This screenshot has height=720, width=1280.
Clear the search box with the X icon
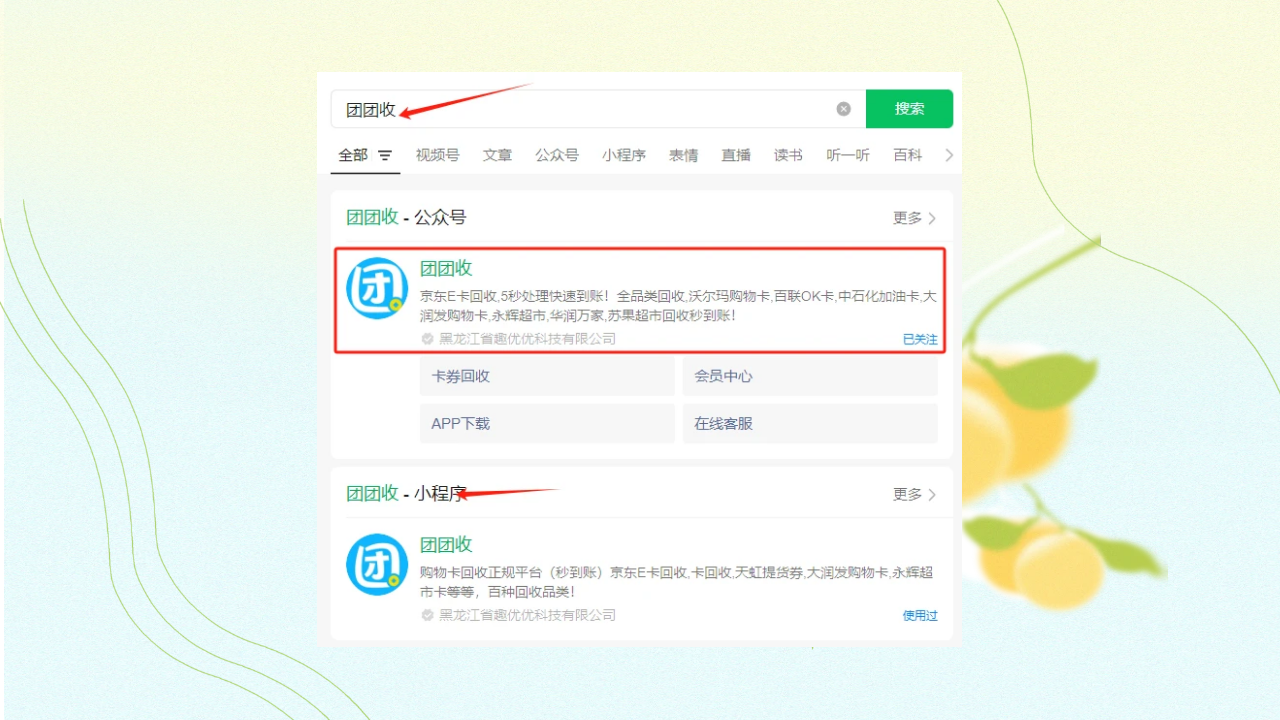[844, 109]
